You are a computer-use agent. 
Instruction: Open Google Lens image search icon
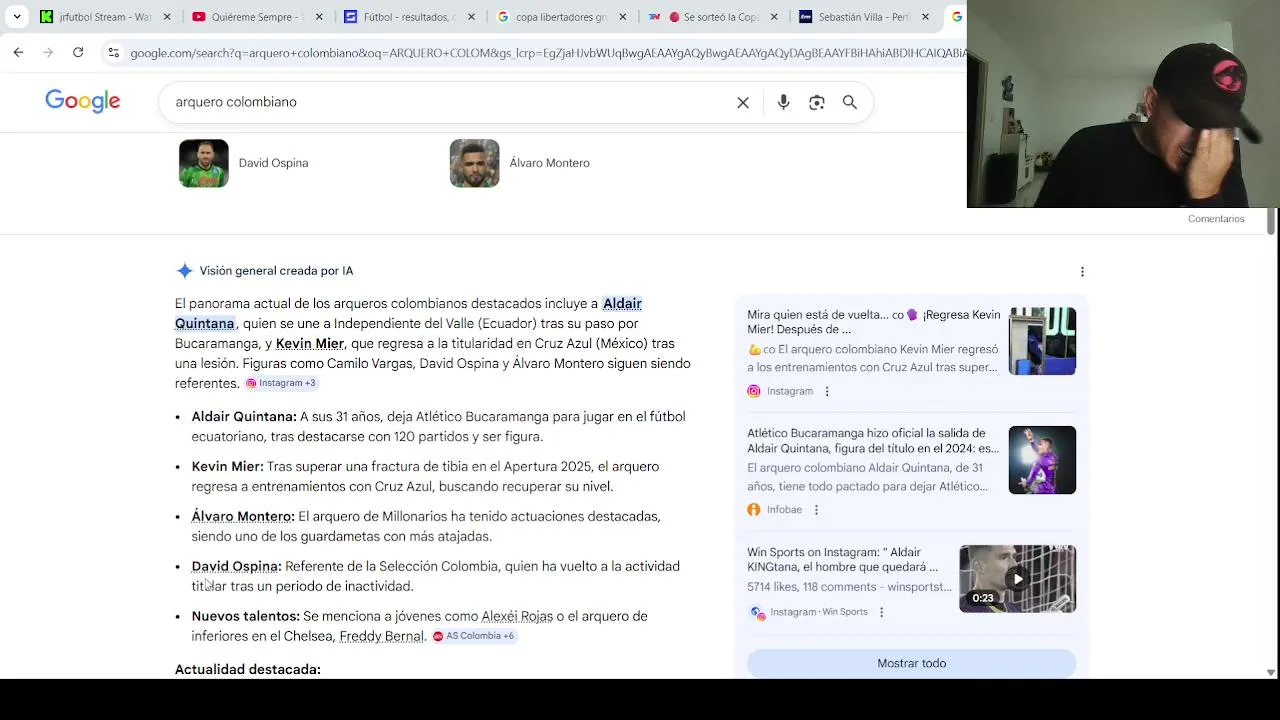[817, 102]
